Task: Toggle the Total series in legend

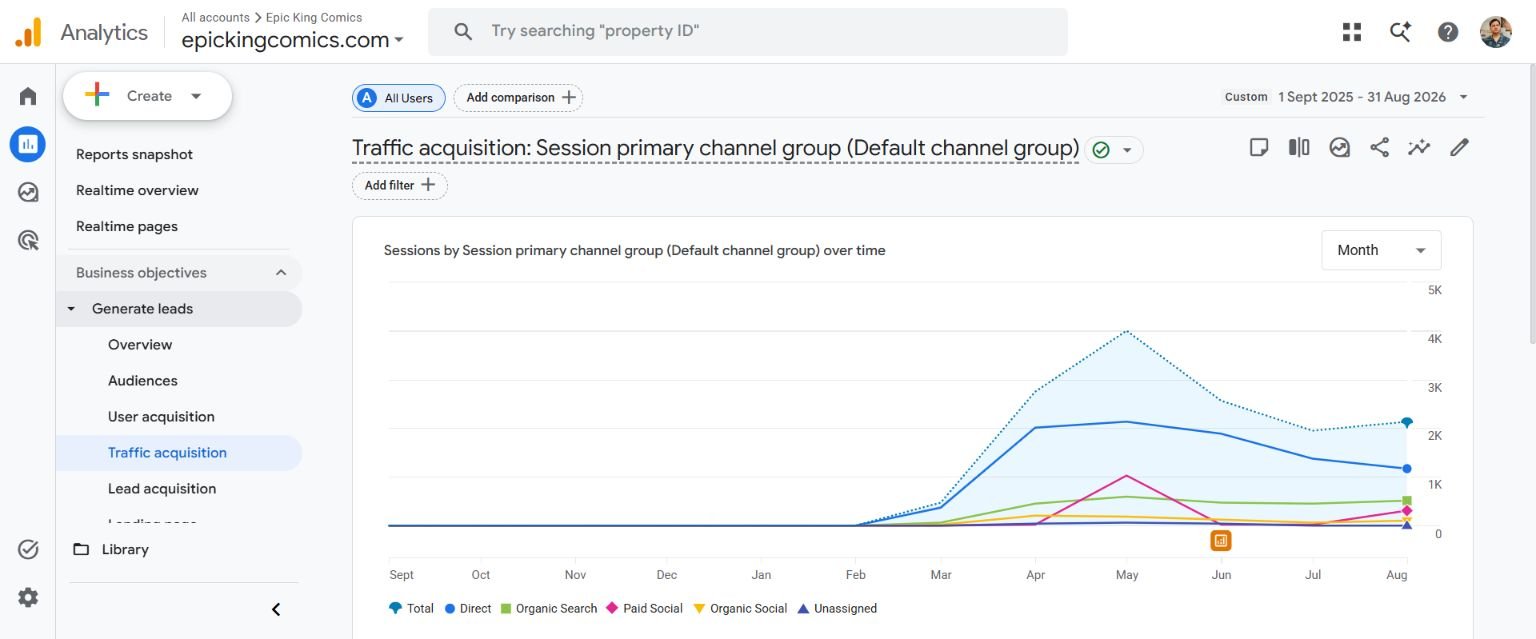Action: [x=411, y=608]
